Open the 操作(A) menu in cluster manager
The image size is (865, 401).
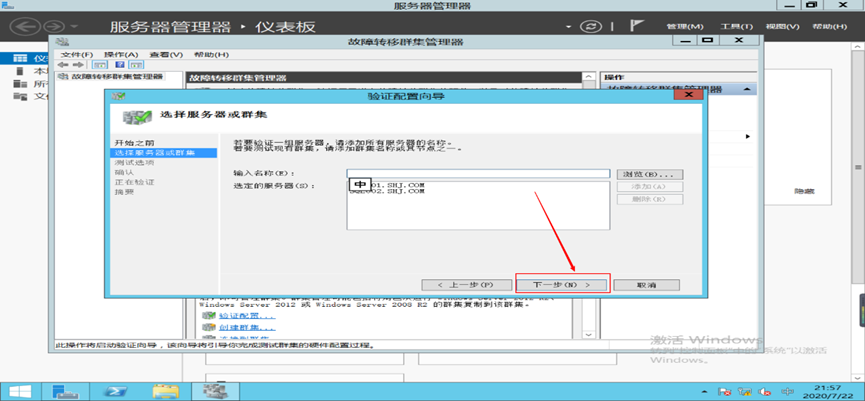(121, 55)
